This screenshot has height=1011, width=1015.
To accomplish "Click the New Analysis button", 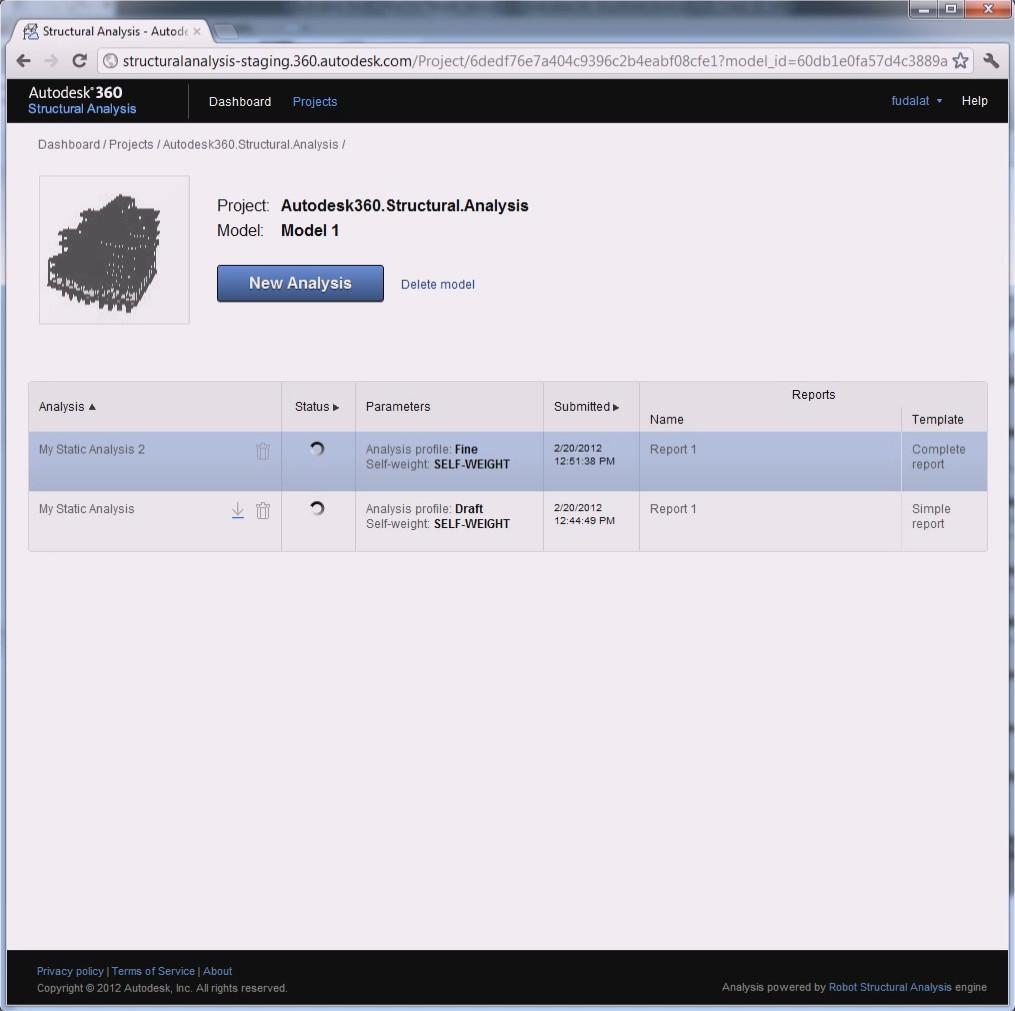I will pos(300,283).
